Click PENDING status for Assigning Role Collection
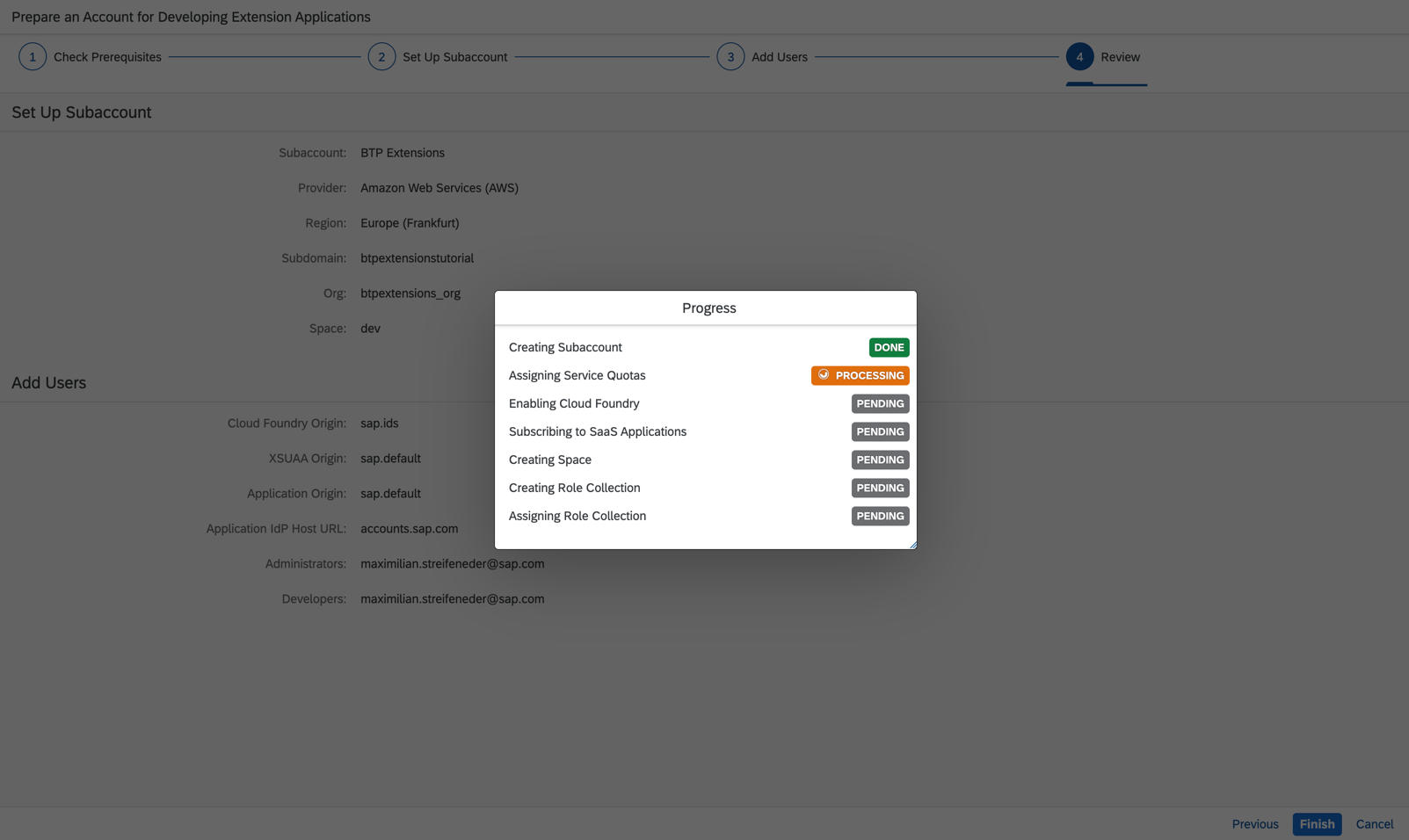 880,517
